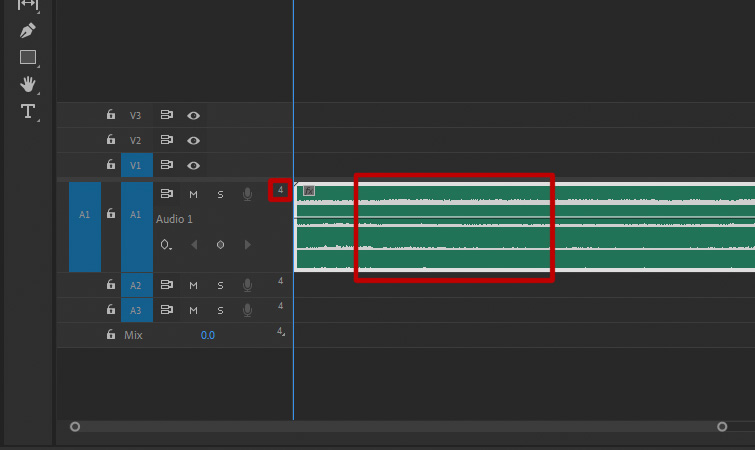Image resolution: width=755 pixels, height=450 pixels.
Task: Mute track A2
Action: (x=193, y=285)
